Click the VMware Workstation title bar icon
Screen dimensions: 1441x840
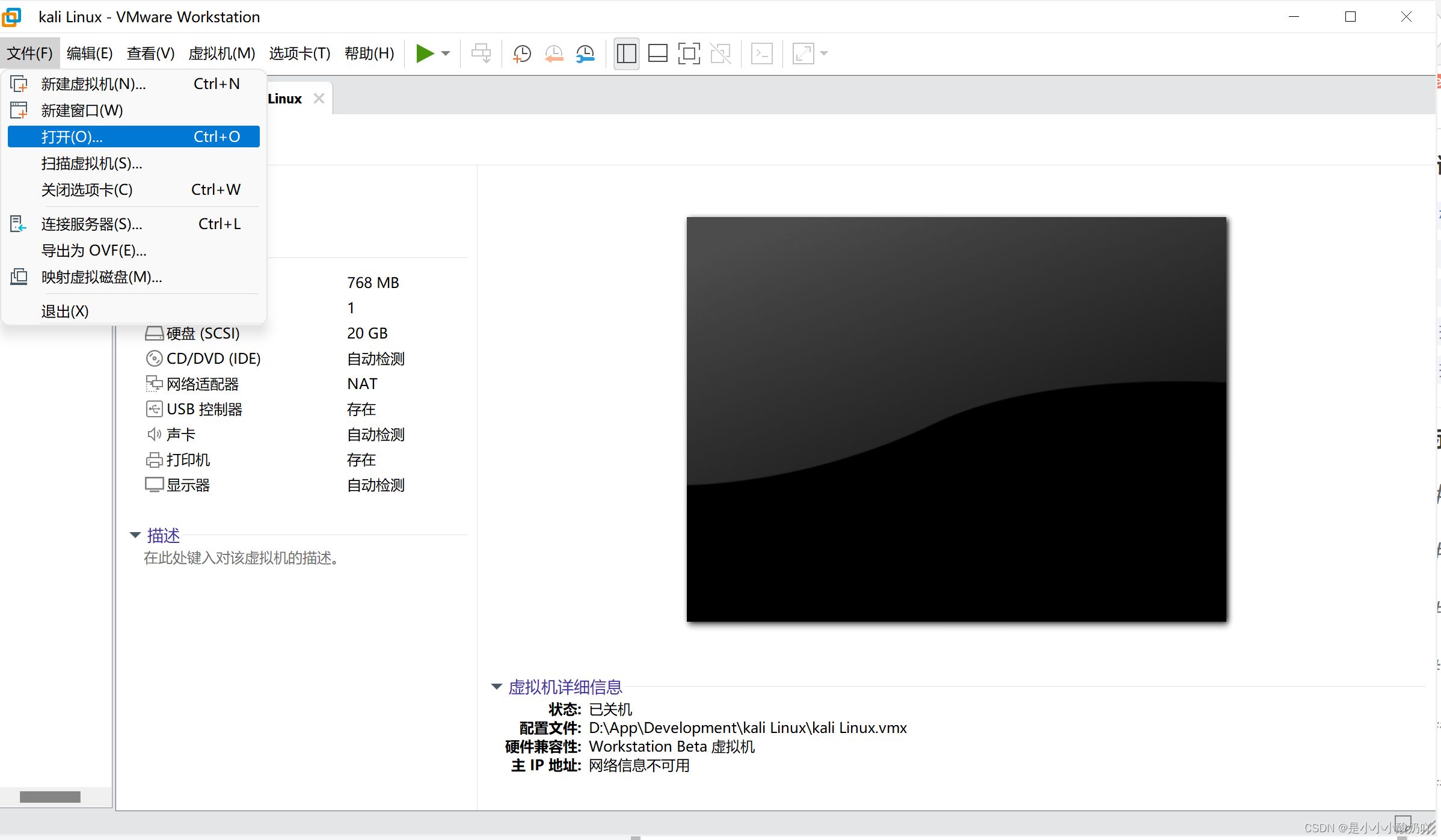click(11, 17)
